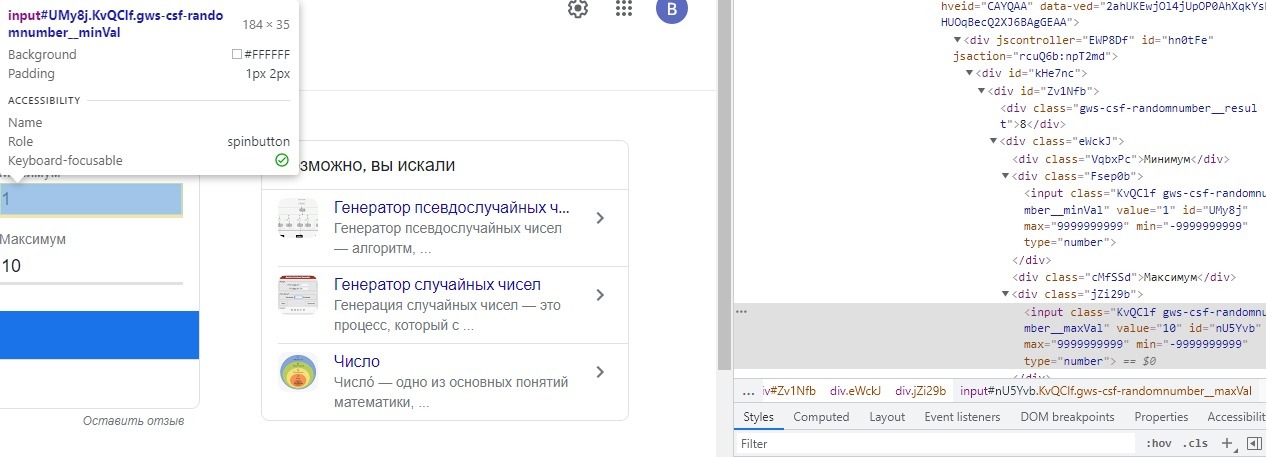The width and height of the screenshot is (1267, 457).
Task: Open the DOM breakpoints tab
Action: tap(1067, 417)
